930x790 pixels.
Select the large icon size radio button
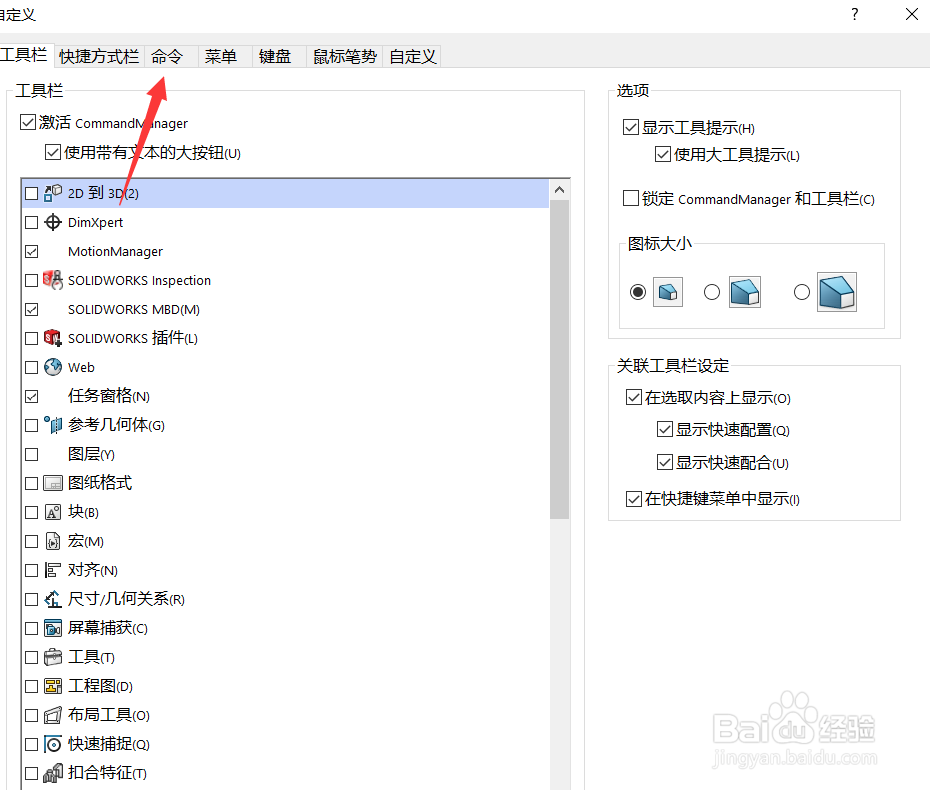click(801, 292)
